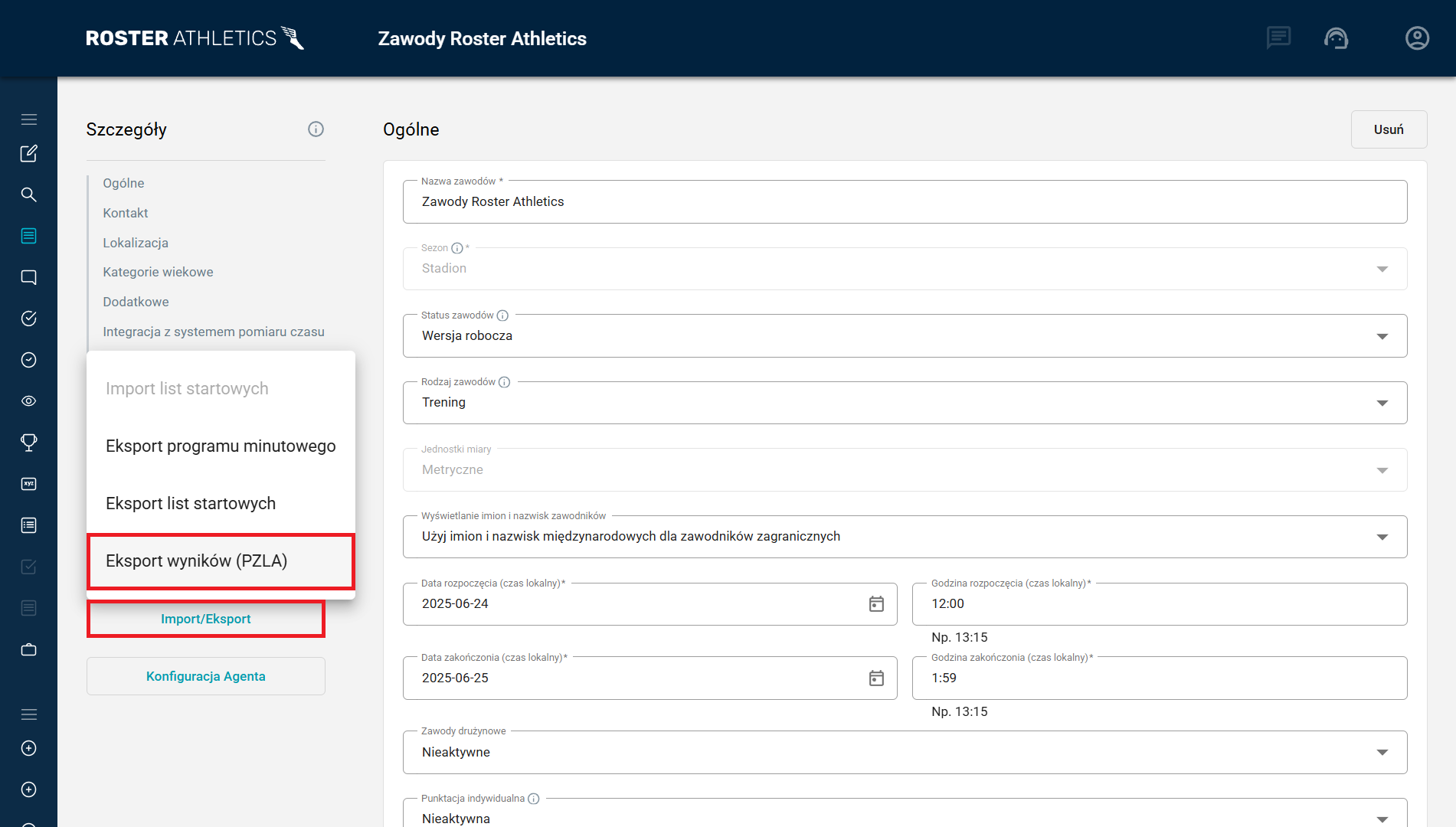Open the speech bubble icon in sidebar
The width and height of the screenshot is (1456, 827).
(x=28, y=277)
